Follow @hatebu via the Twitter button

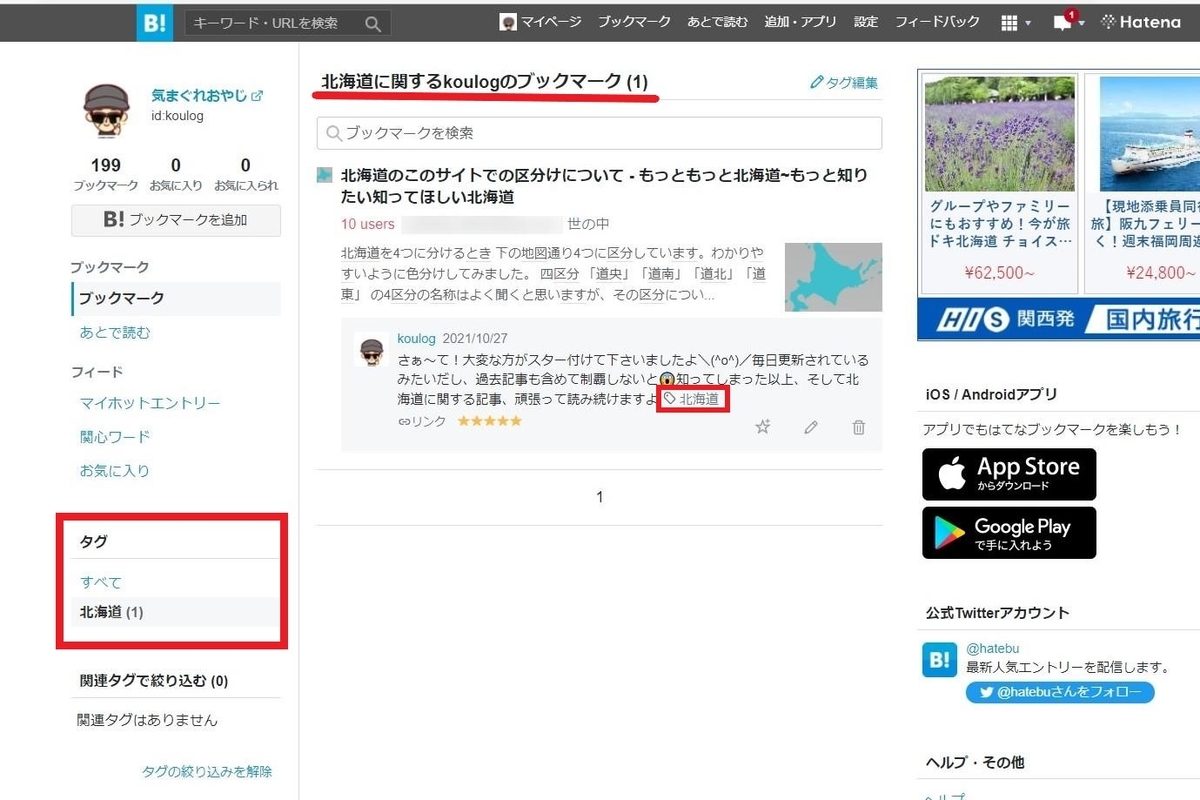1060,692
